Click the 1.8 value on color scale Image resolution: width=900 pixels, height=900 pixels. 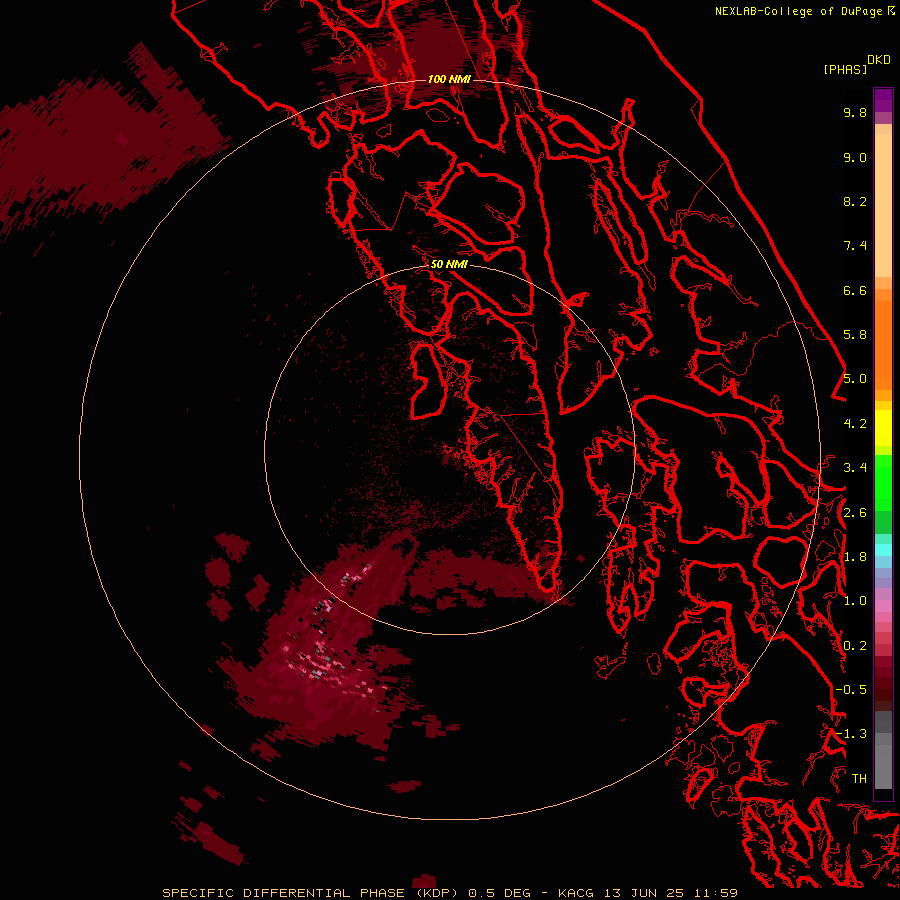coord(855,556)
